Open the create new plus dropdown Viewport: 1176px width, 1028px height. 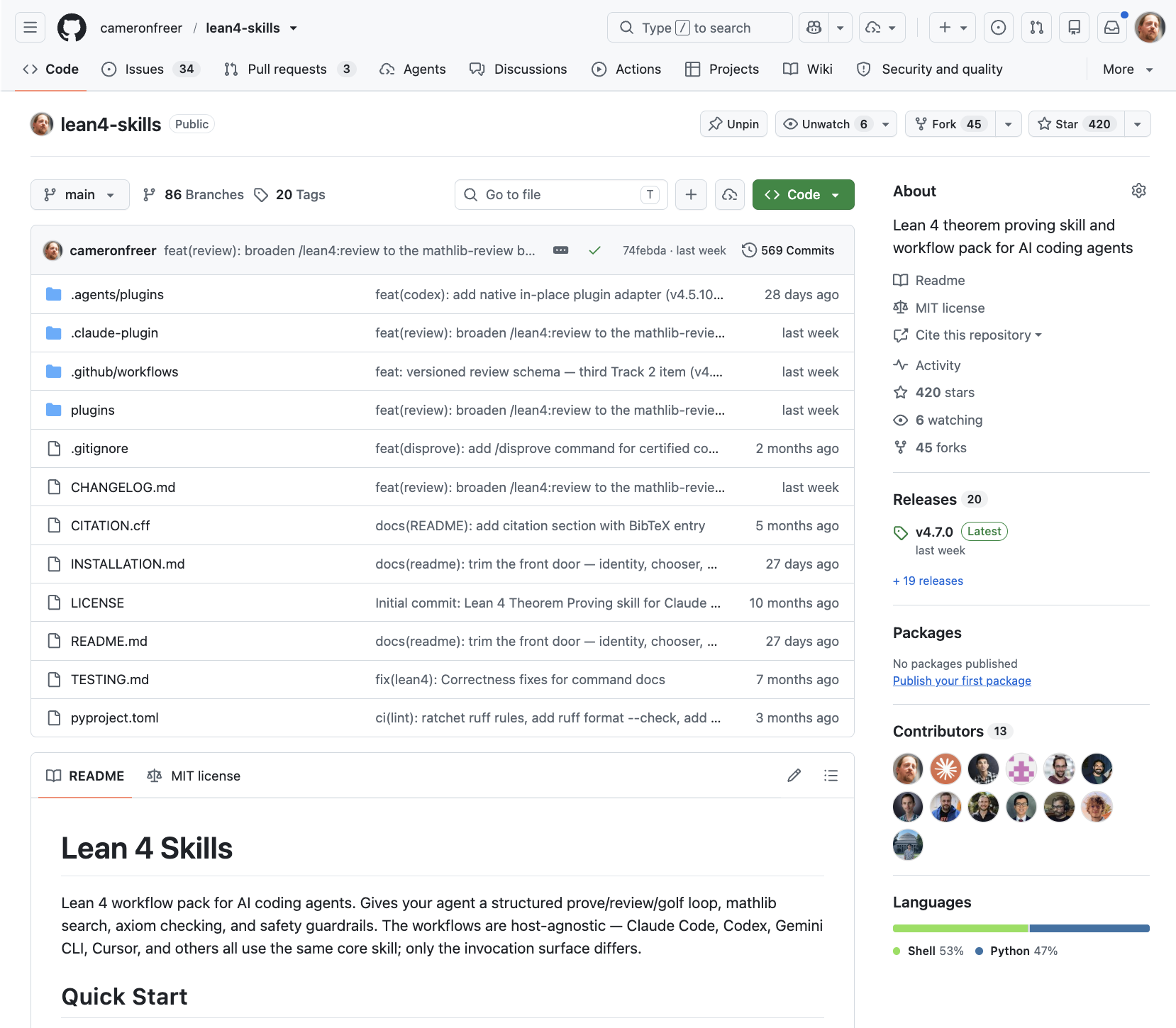(x=953, y=28)
